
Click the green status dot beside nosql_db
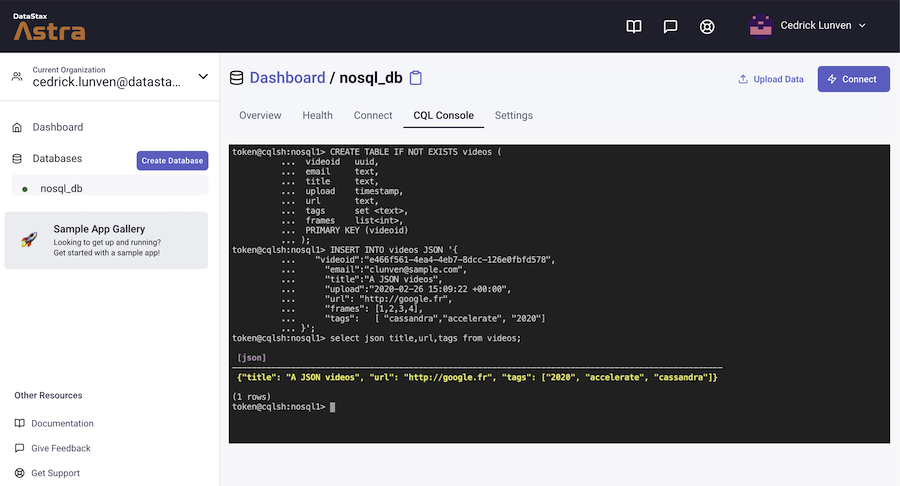25,189
